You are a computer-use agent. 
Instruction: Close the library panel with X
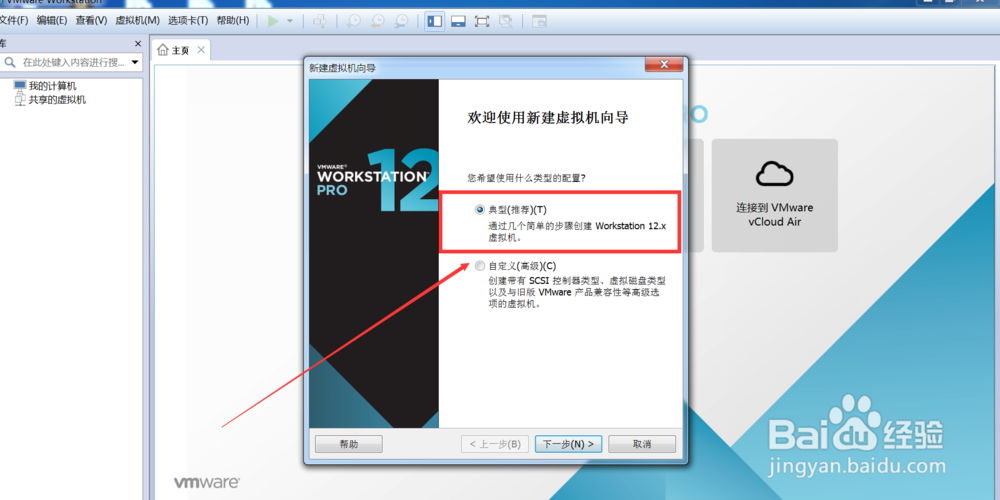138,44
